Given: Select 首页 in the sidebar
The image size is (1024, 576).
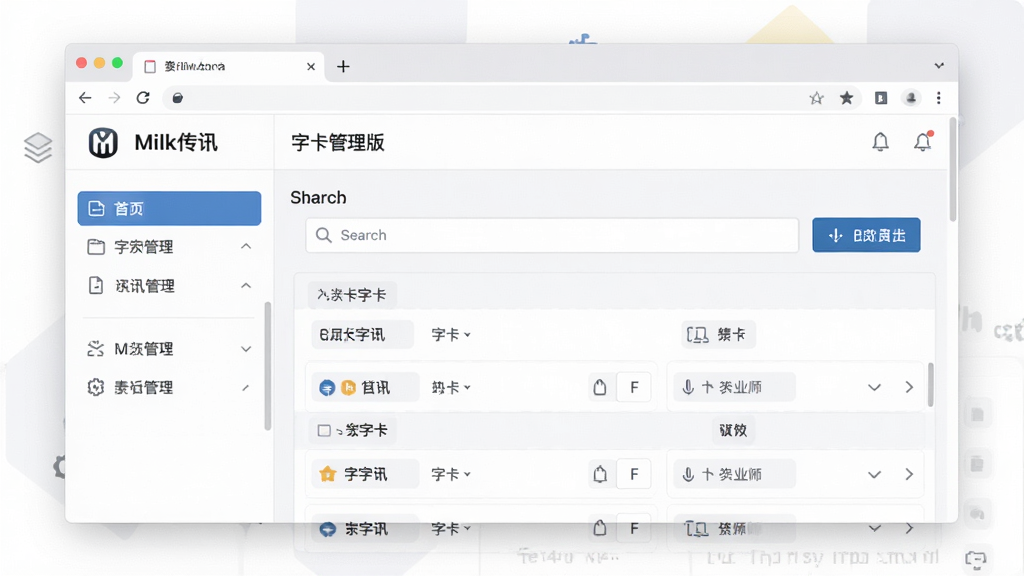Looking at the screenshot, I should coord(169,208).
